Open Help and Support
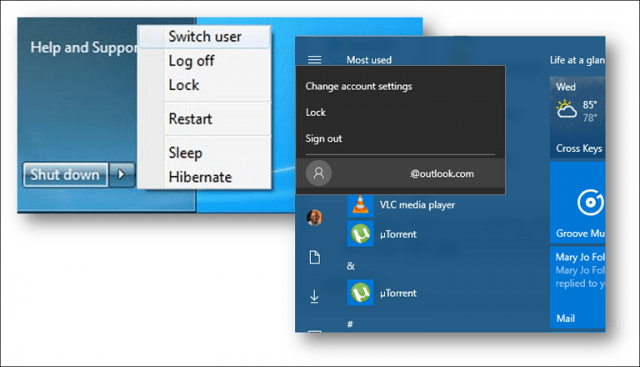The height and width of the screenshot is (367, 640). pos(84,48)
